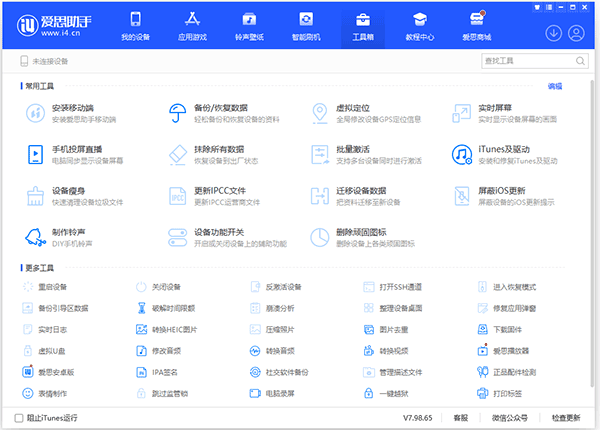The height and width of the screenshot is (430, 600).
Task: Start 手机投屏直播 tool icon
Action: click(35, 155)
